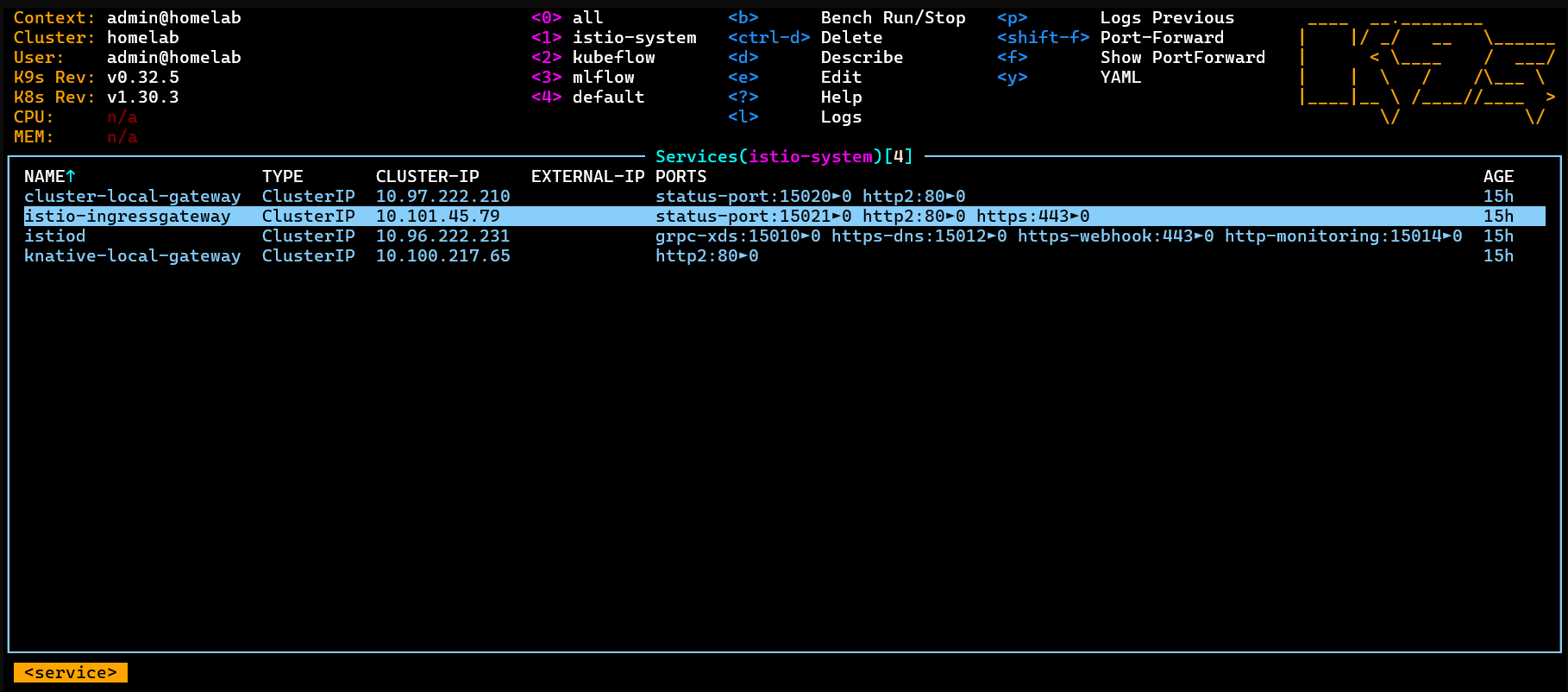Image resolution: width=1568 pixels, height=692 pixels.
Task: Click the User value admin@homelab
Action: tap(174, 58)
